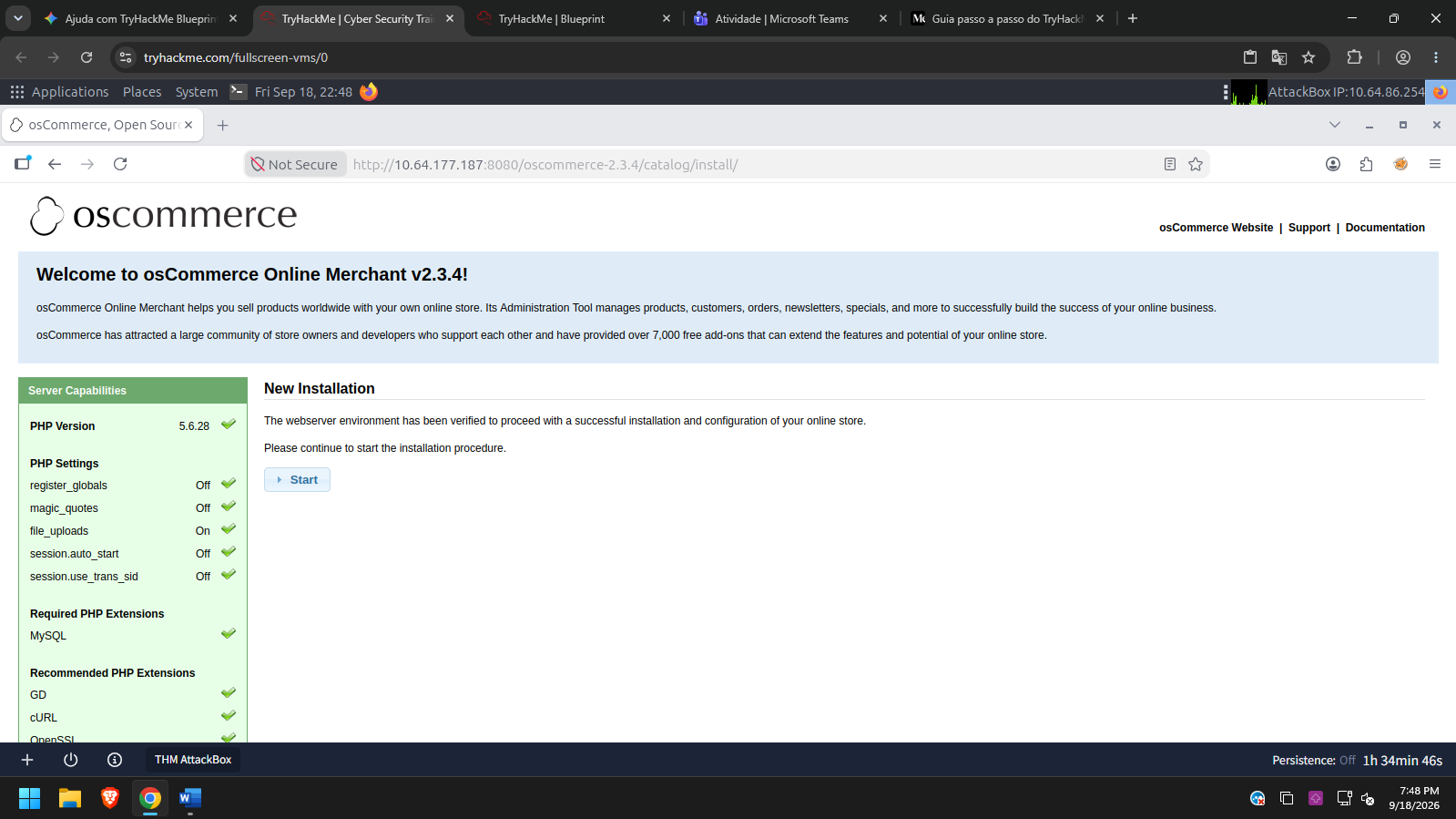The image size is (1456, 819).
Task: Open the oscommerce Website link
Action: 1216,228
